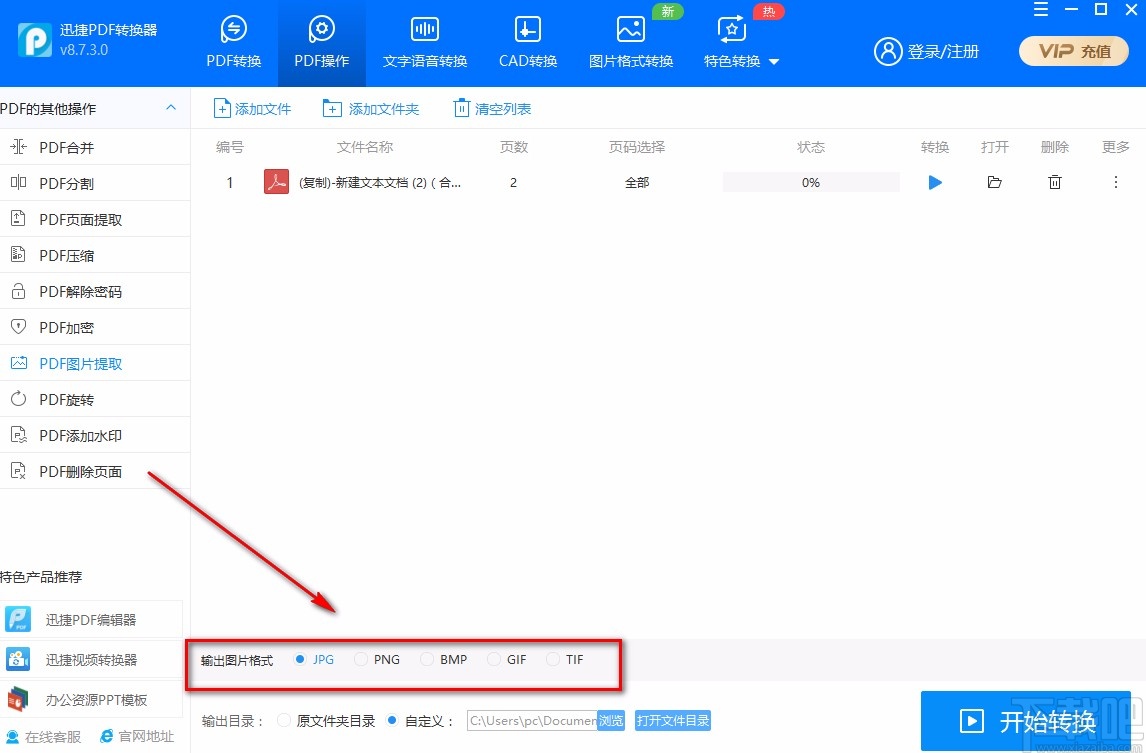Switch to PDF操作 tab
Screen dimensions: 1146x753
pyautogui.click(x=322, y=42)
